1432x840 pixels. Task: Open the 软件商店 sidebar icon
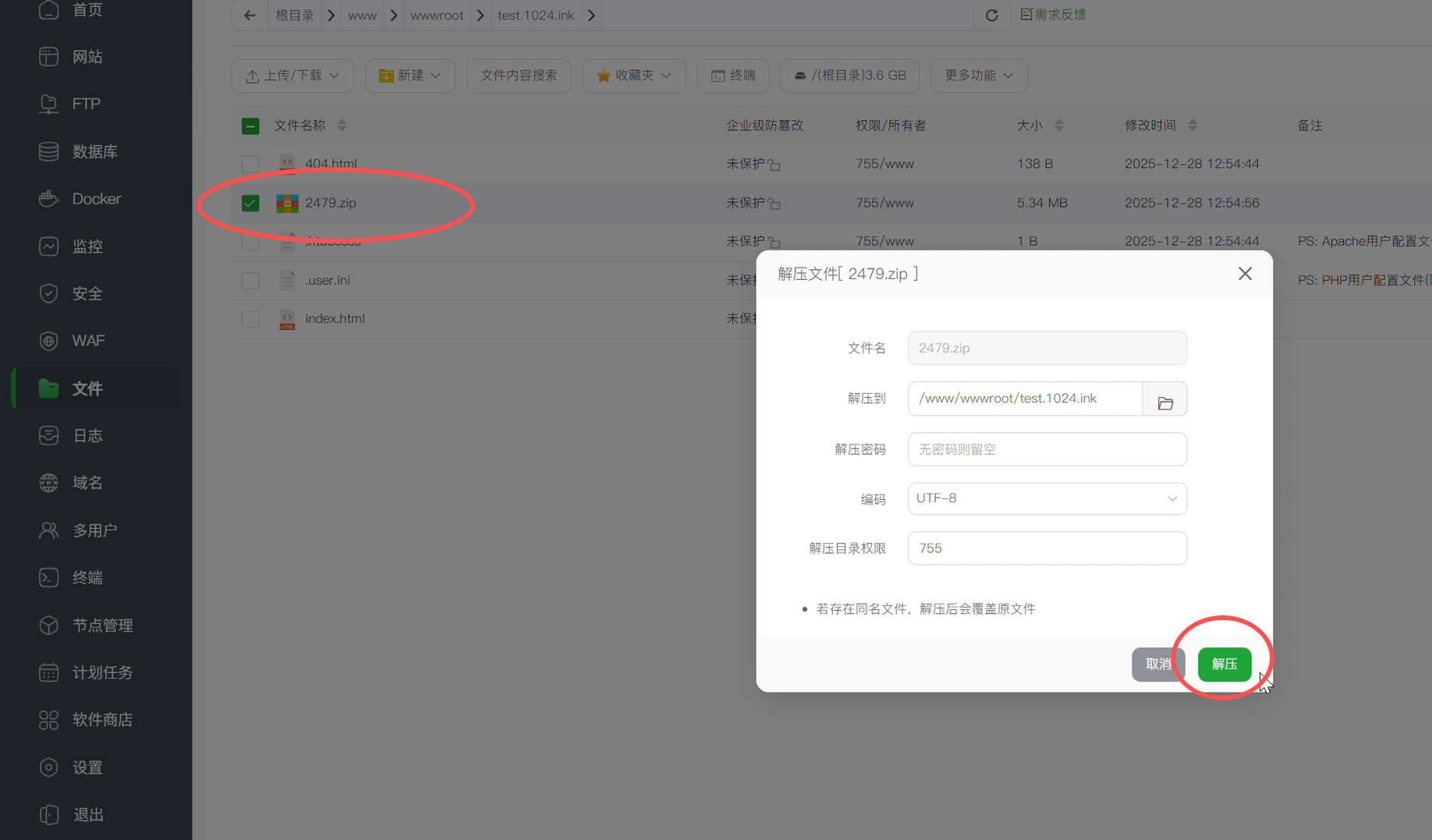(x=48, y=720)
